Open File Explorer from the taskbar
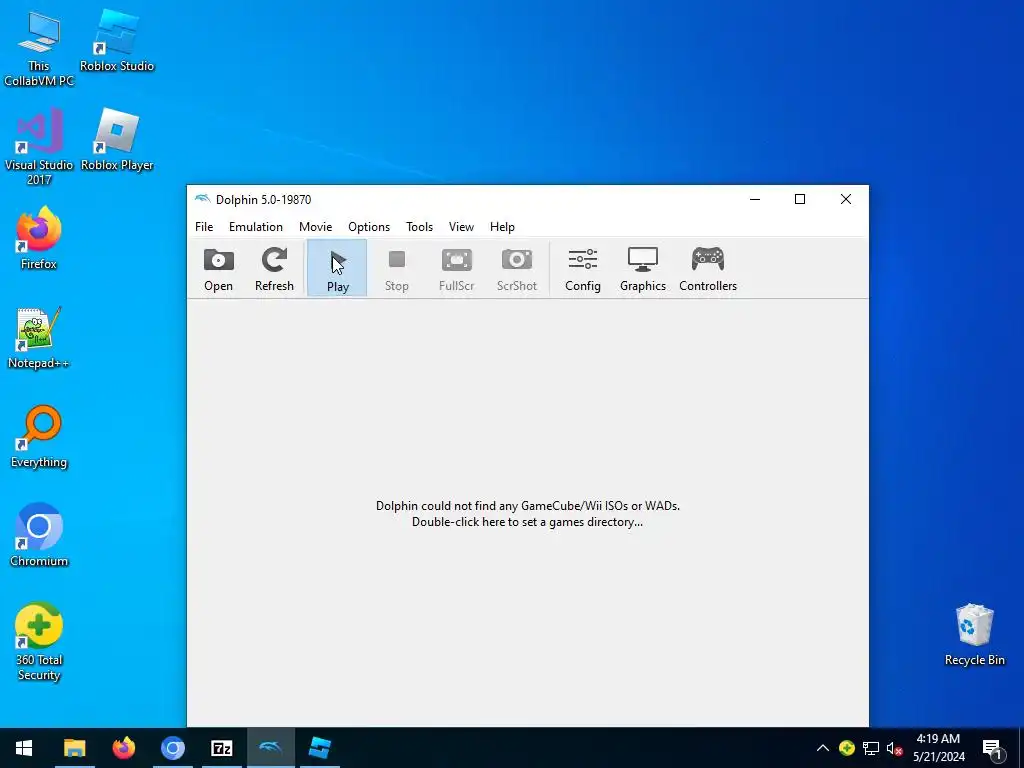This screenshot has height=768, width=1024. click(74, 748)
